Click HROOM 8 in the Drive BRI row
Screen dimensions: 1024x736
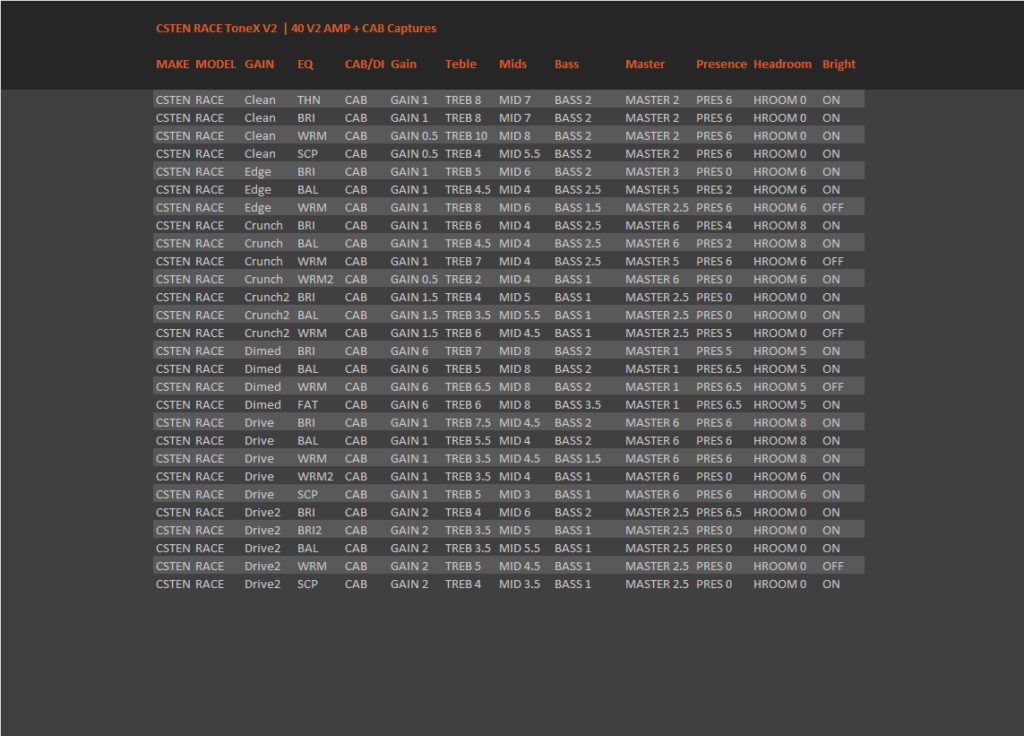[x=780, y=423]
